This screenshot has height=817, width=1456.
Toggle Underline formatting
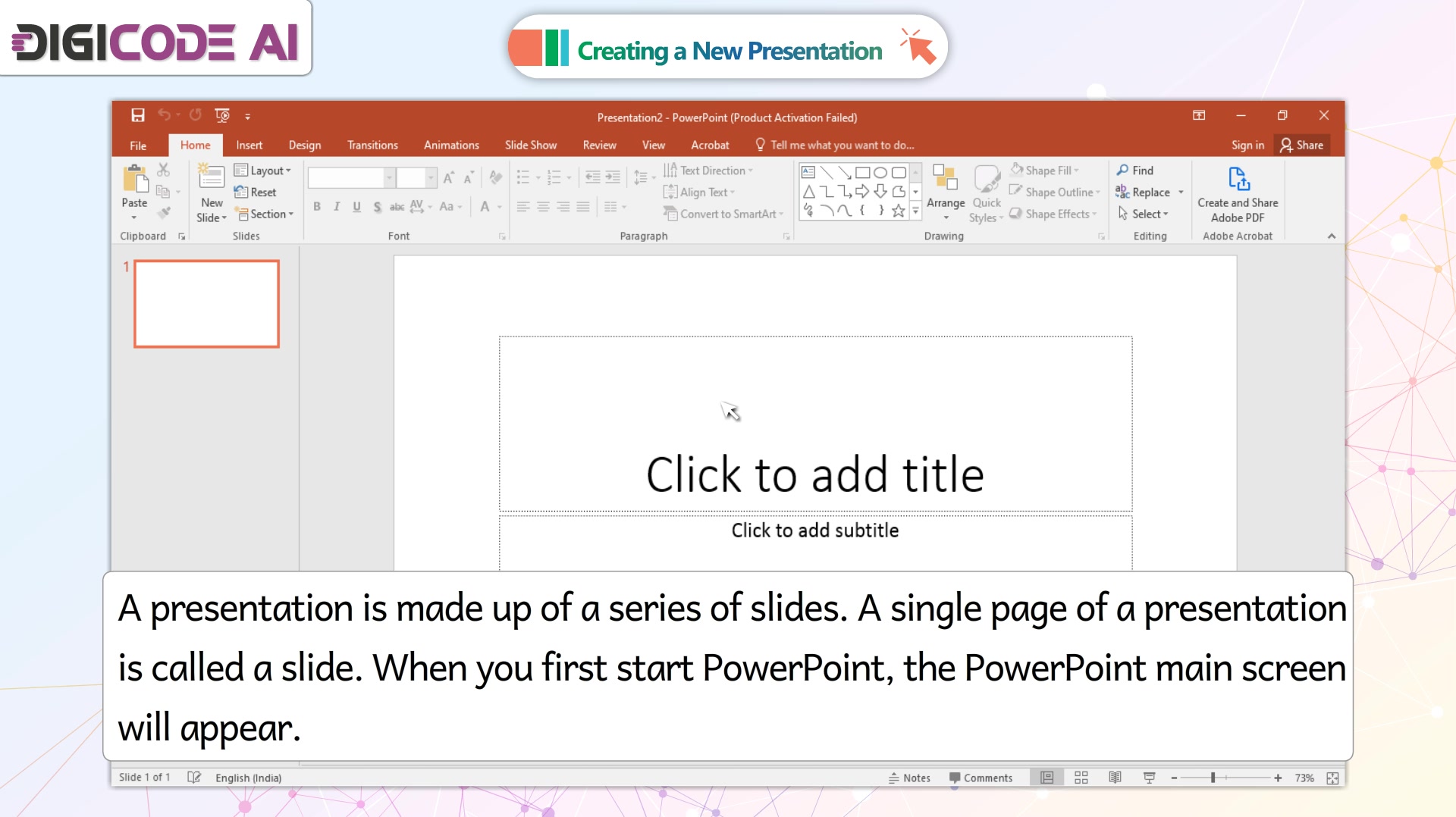click(356, 207)
